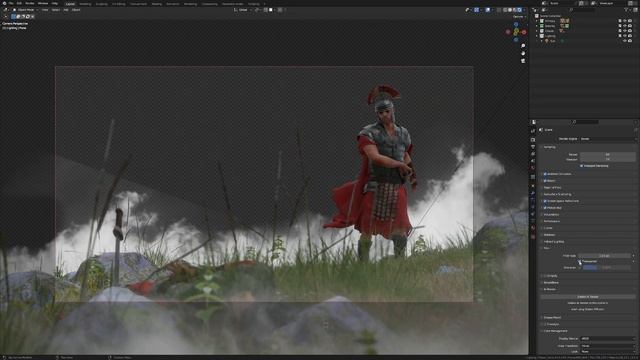This screenshot has width=640, height=360.
Task: Open the viewport View menu
Action: pyautogui.click(x=45, y=10)
